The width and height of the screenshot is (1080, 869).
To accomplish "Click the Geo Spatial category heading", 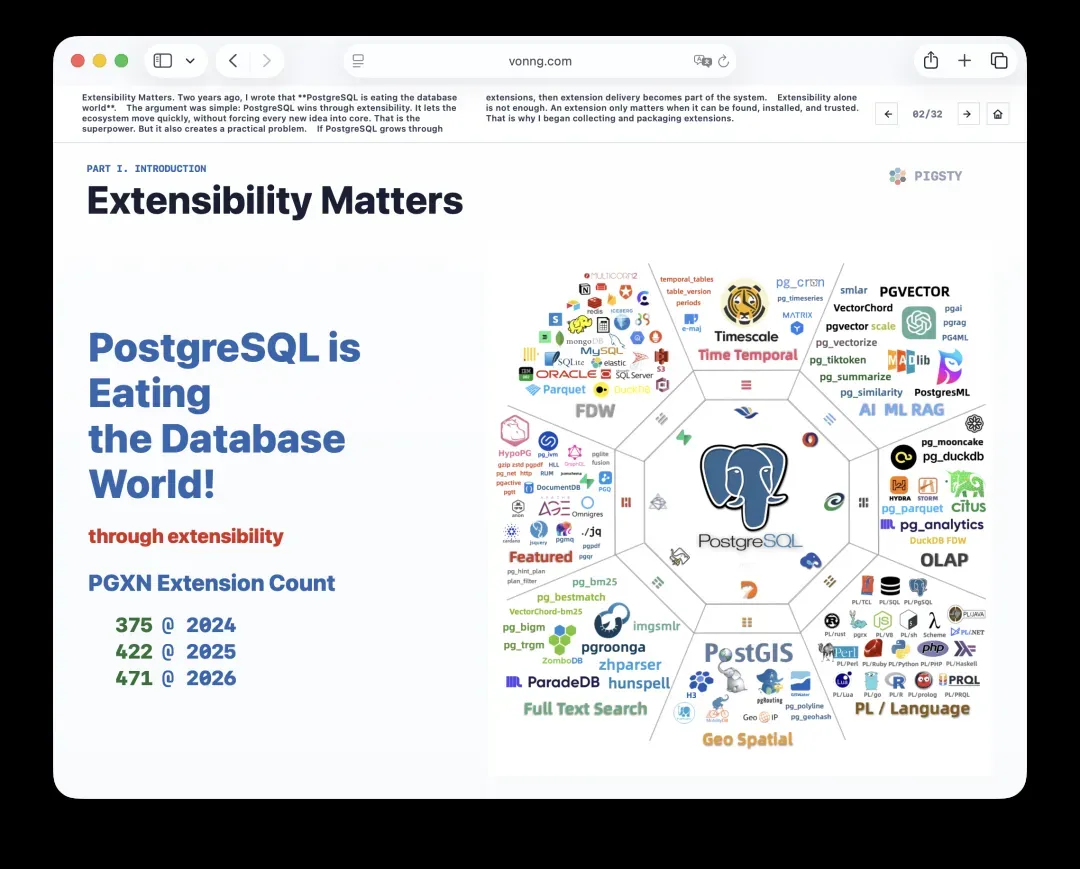I will point(747,740).
